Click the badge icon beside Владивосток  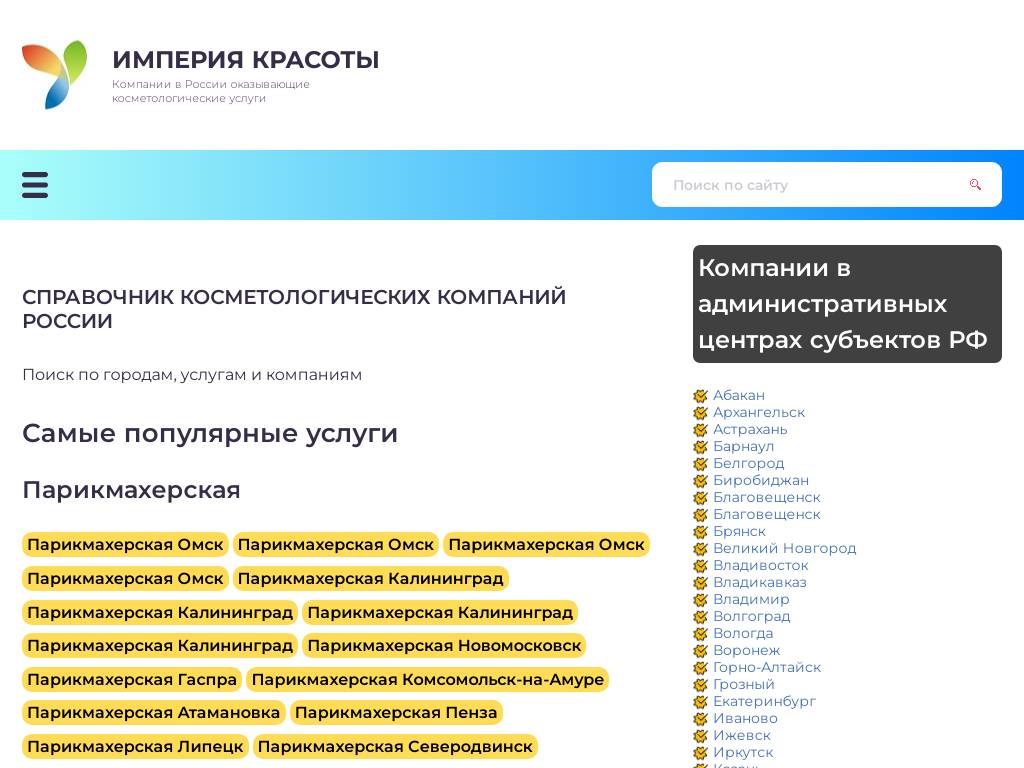701,566
